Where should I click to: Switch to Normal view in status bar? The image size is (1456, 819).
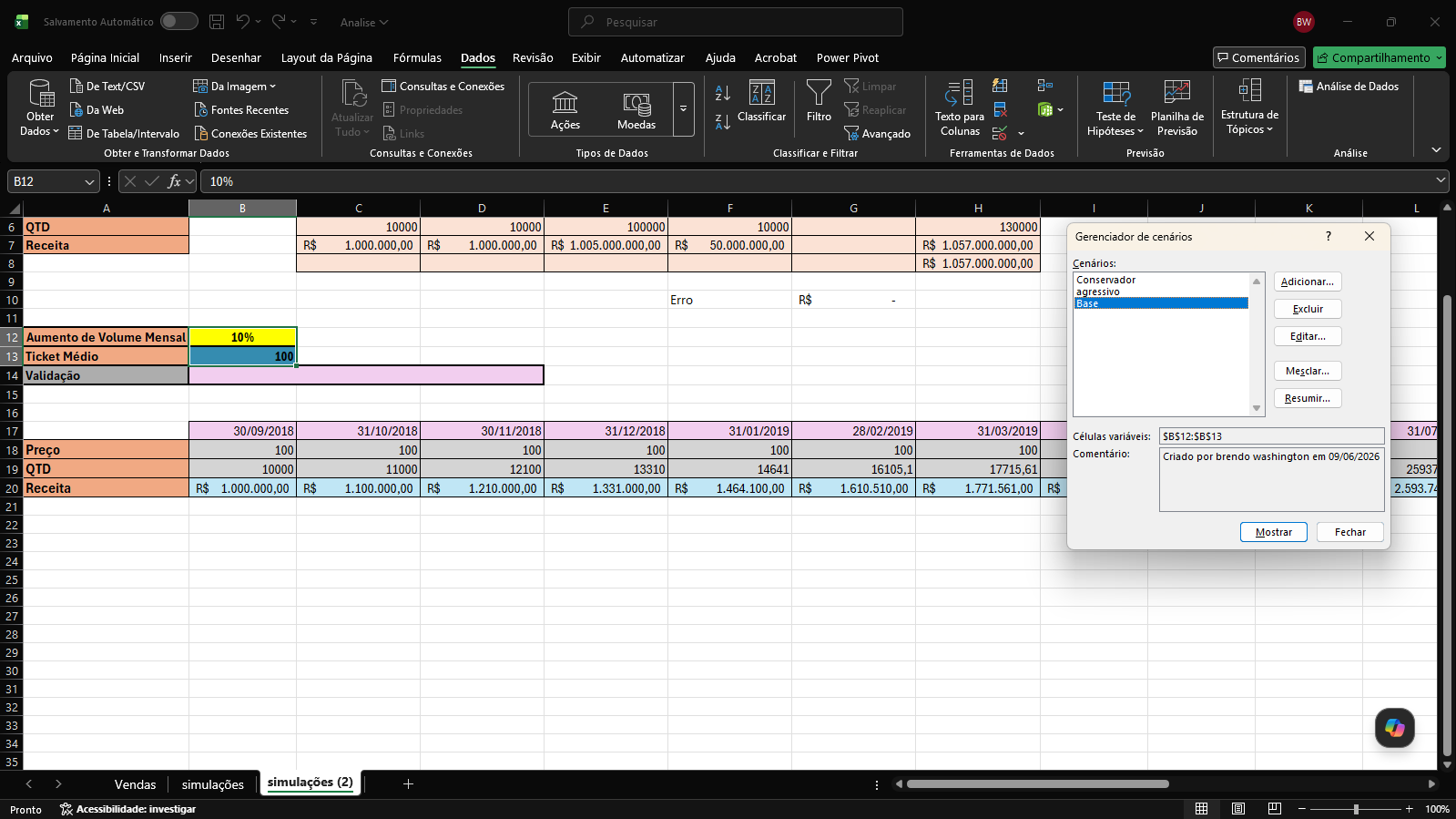(1202, 809)
